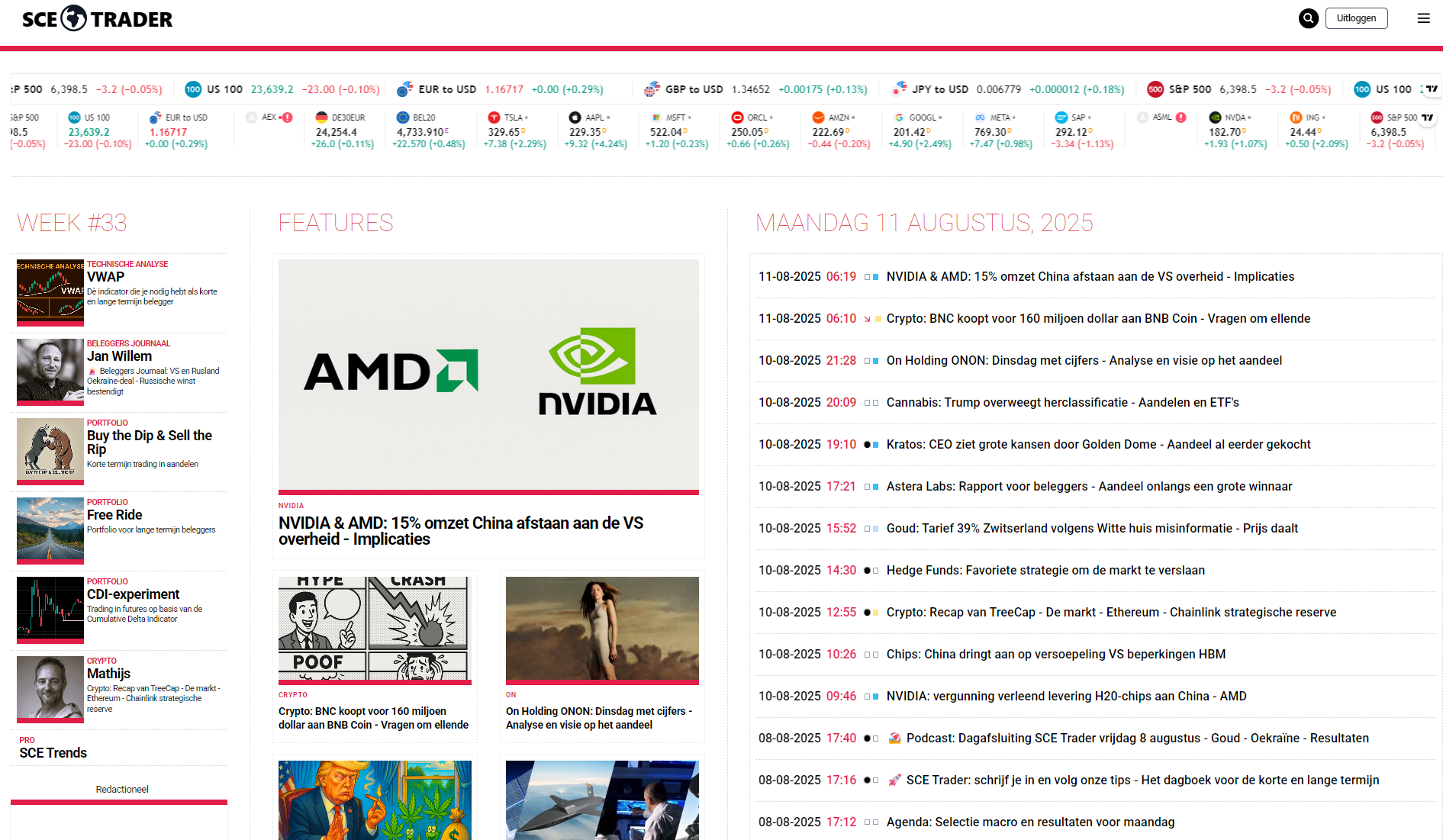Click the JPY to USD quote 0.006779
1443x840 pixels.
pos(999,89)
